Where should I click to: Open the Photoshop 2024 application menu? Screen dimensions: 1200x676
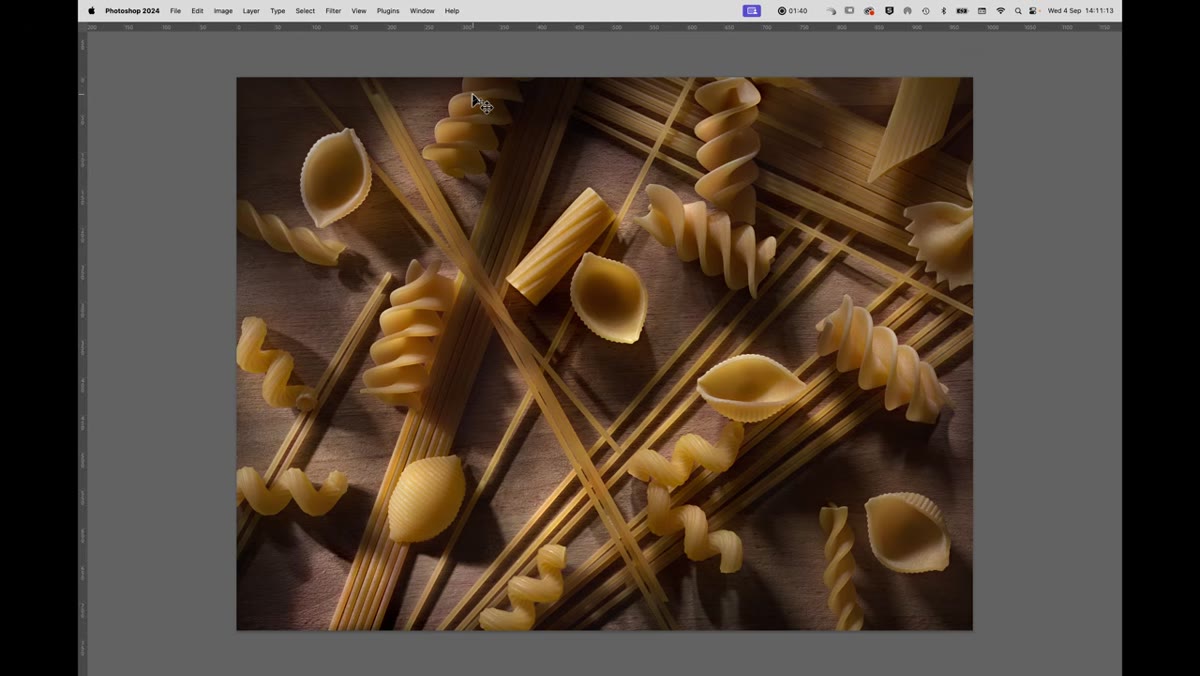coord(132,11)
